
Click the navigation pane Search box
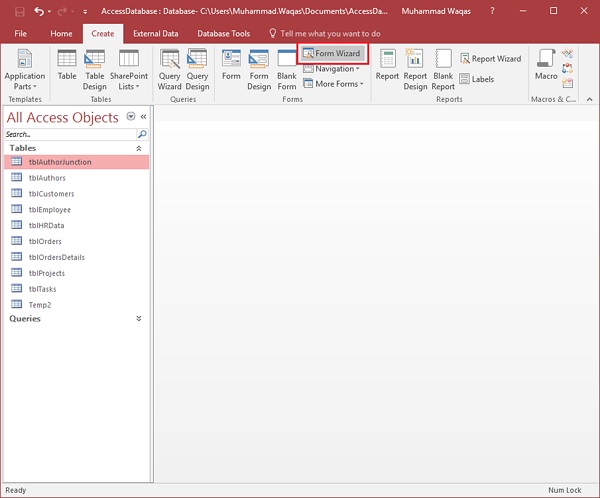click(x=70, y=134)
